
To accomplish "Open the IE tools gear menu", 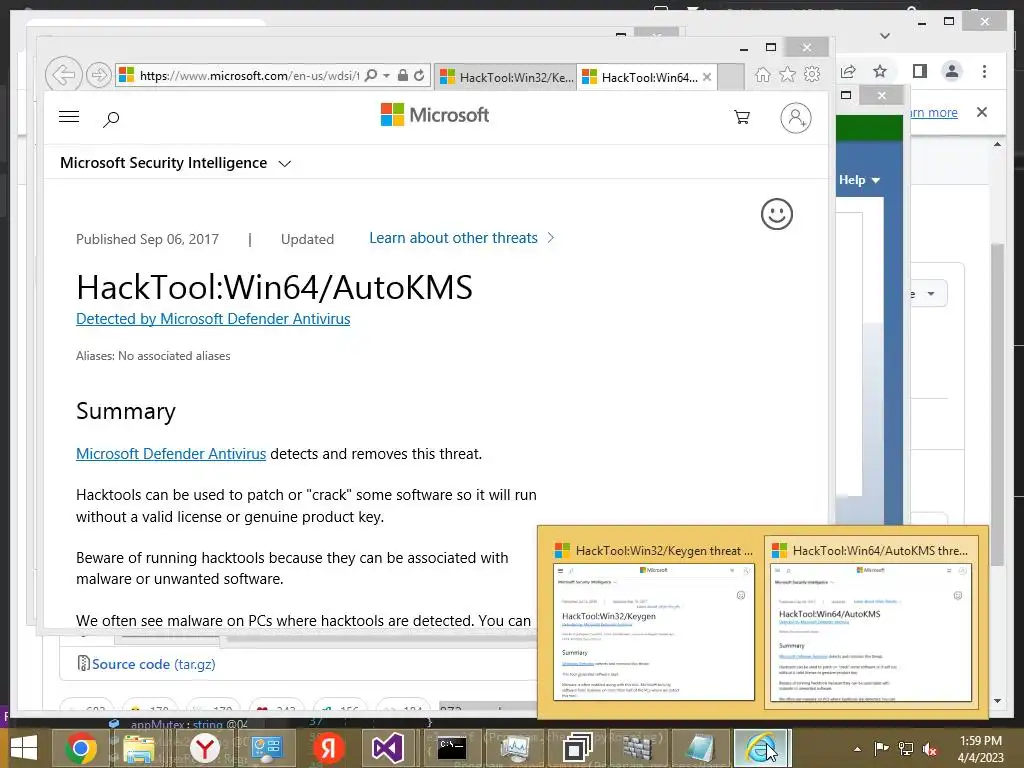I will click(x=812, y=74).
